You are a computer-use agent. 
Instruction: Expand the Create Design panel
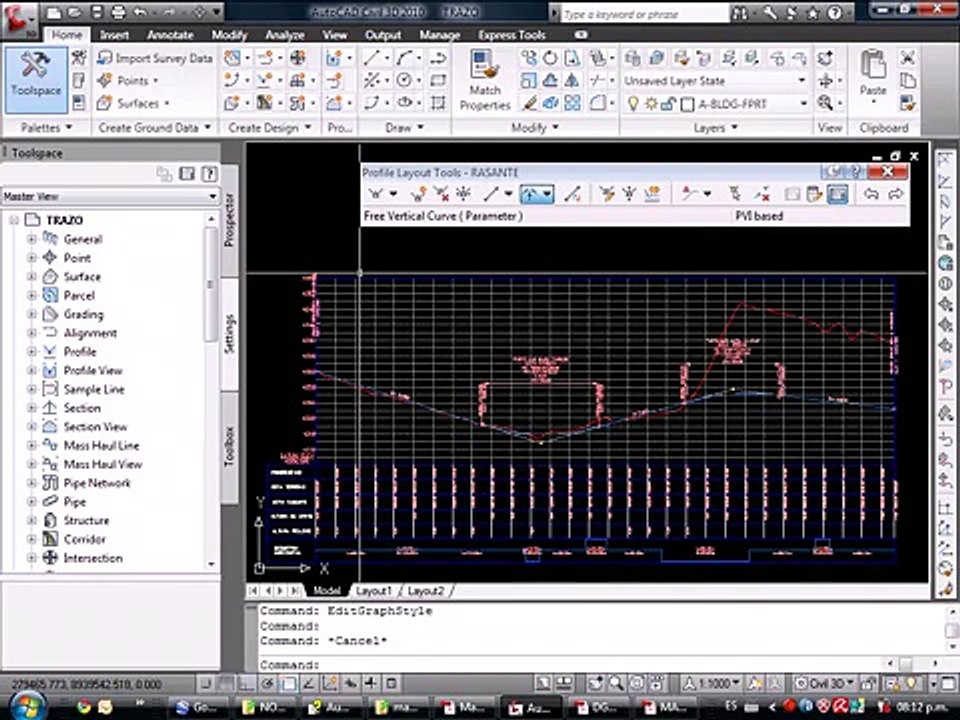(269, 128)
